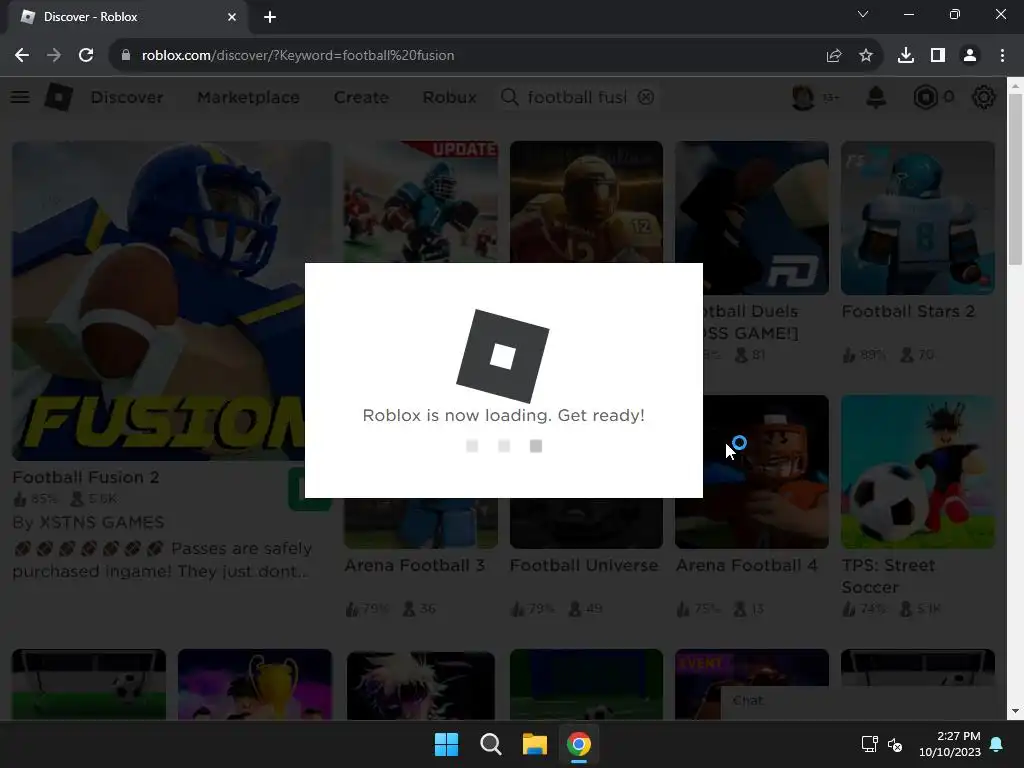Open the Robux balance icon

[925, 97]
